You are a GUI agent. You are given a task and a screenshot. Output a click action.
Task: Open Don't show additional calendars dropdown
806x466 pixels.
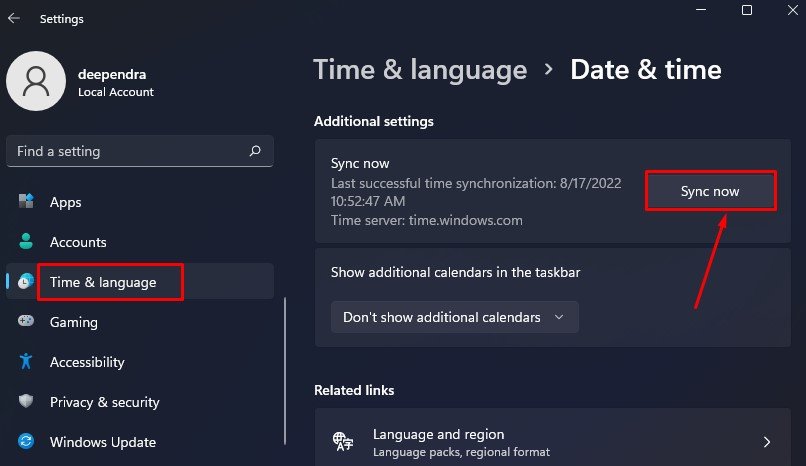pyautogui.click(x=455, y=318)
